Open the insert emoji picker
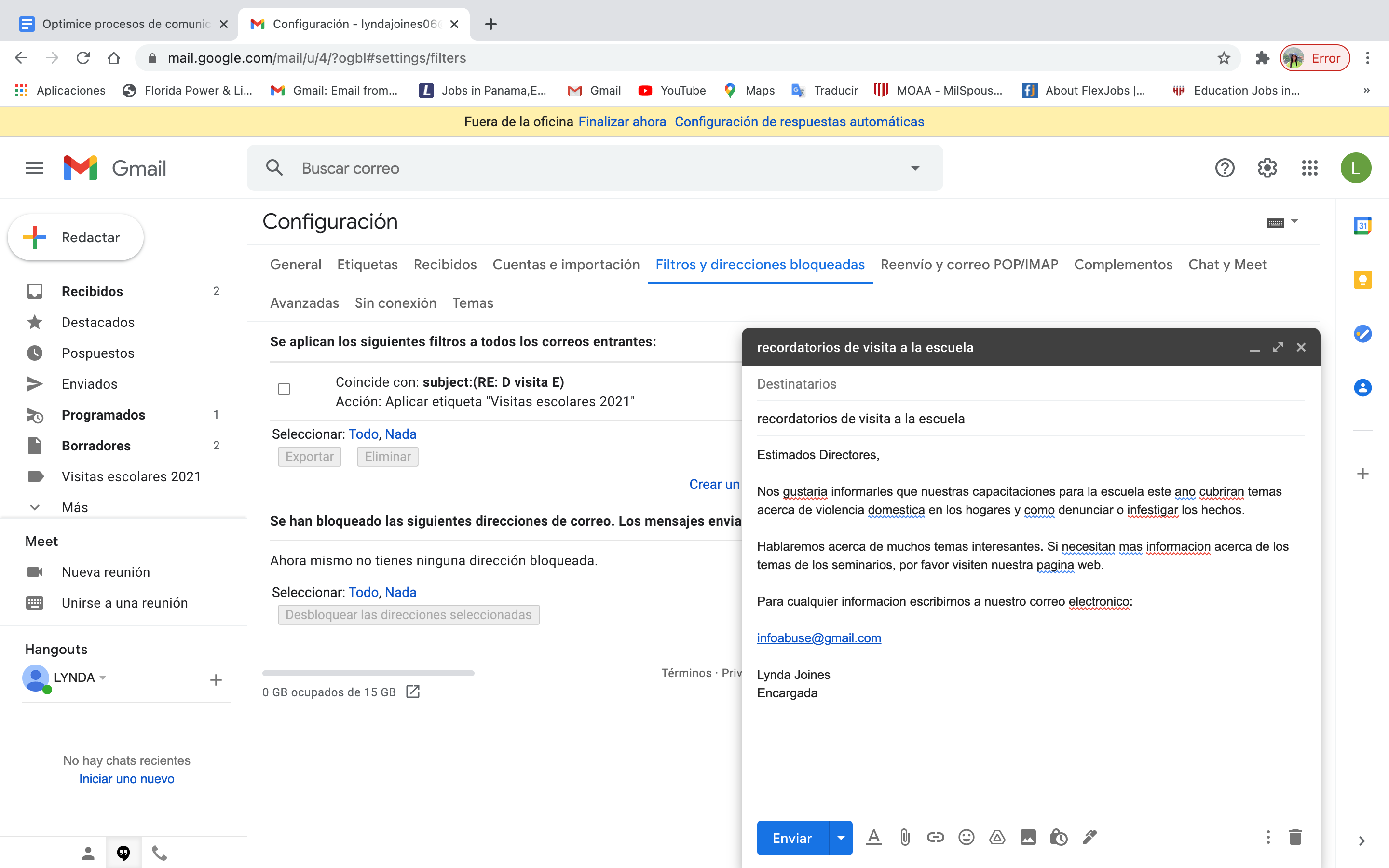Viewport: 1389px width, 868px height. tap(966, 838)
